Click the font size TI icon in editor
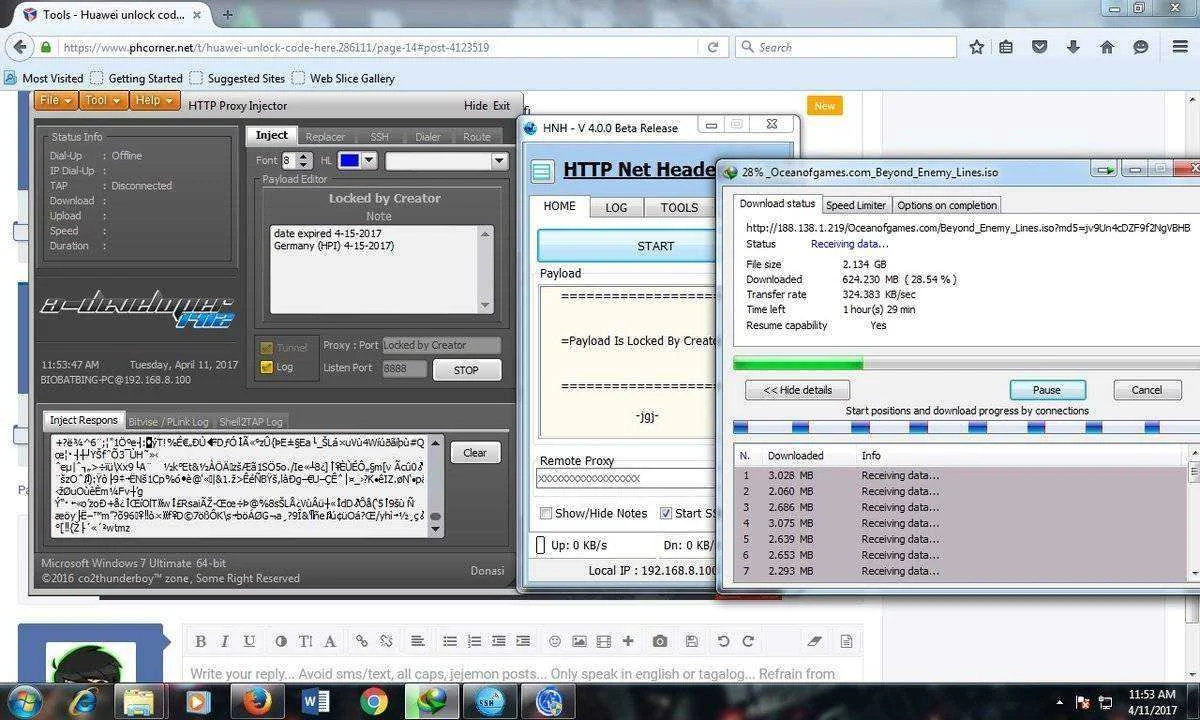The image size is (1200, 720). point(305,641)
